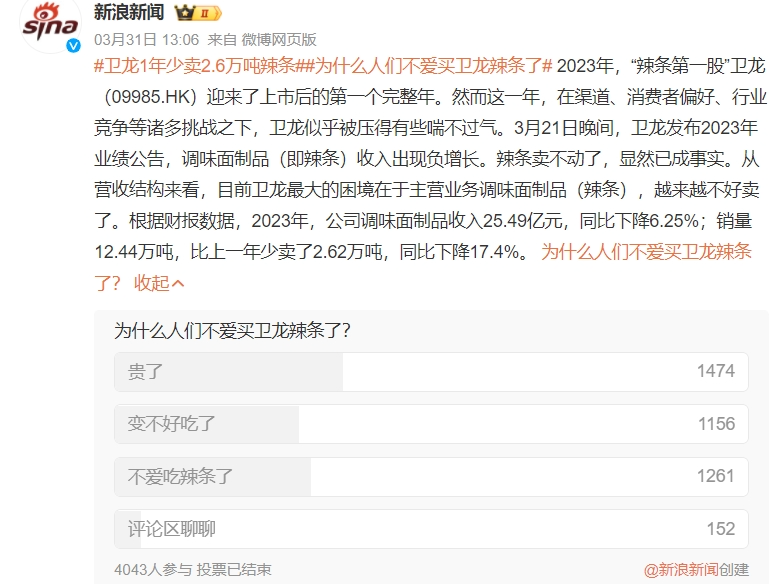Click the gold crown membership badge

[x=198, y=14]
